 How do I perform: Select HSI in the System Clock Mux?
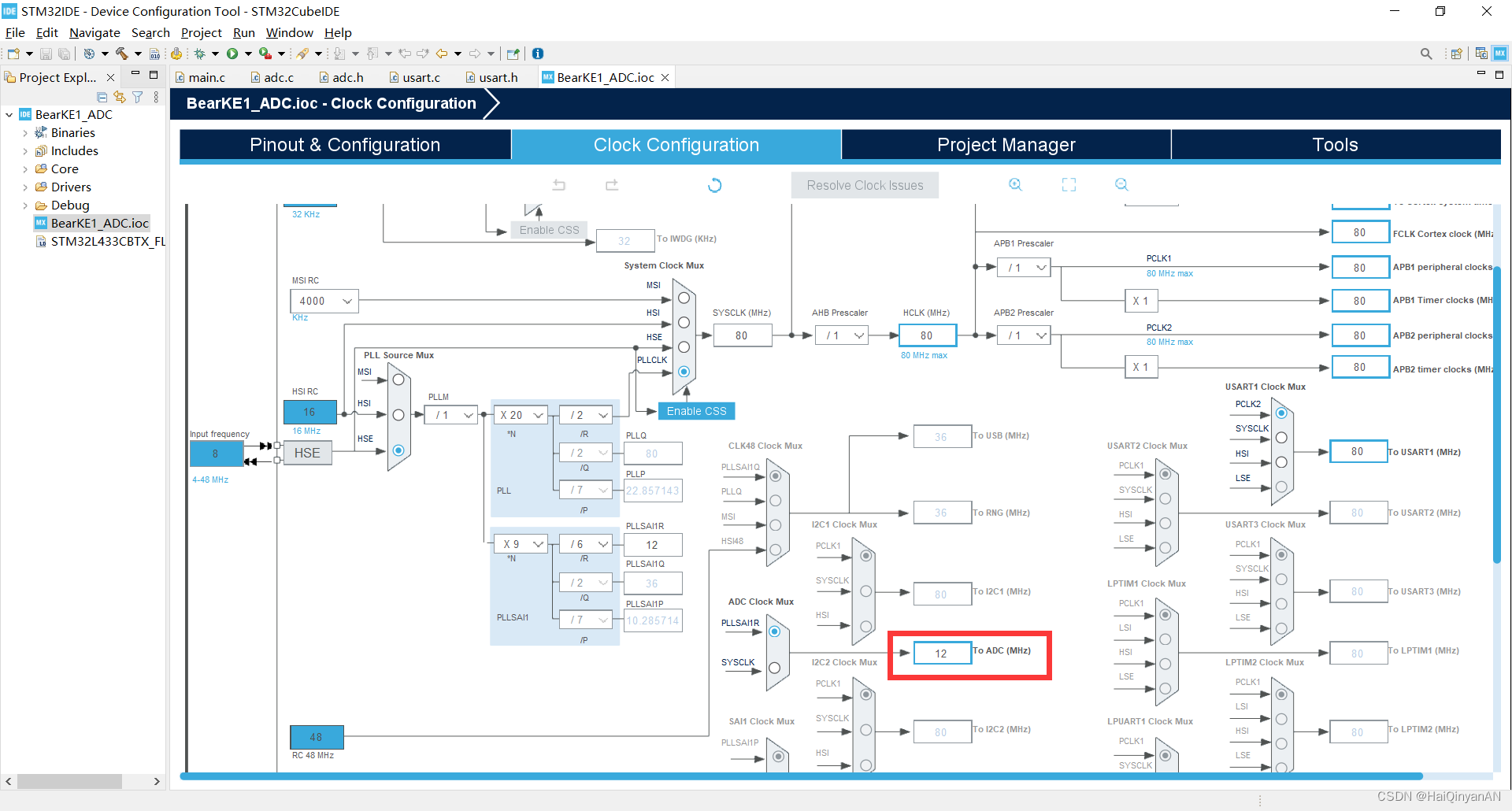tap(684, 323)
